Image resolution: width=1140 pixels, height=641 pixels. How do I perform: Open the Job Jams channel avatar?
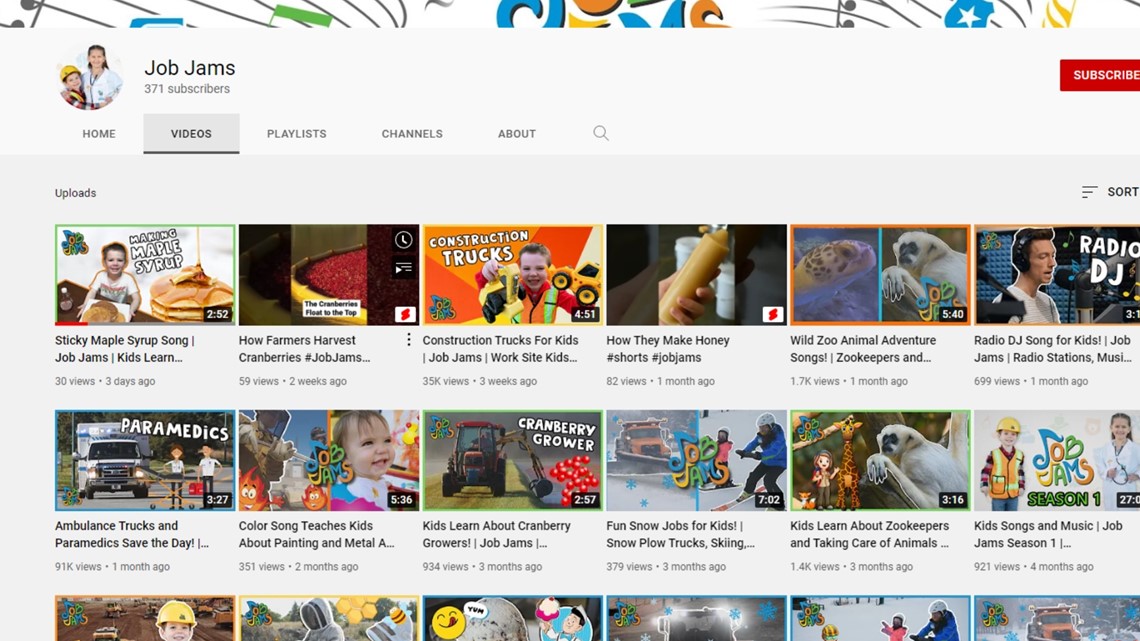click(89, 75)
